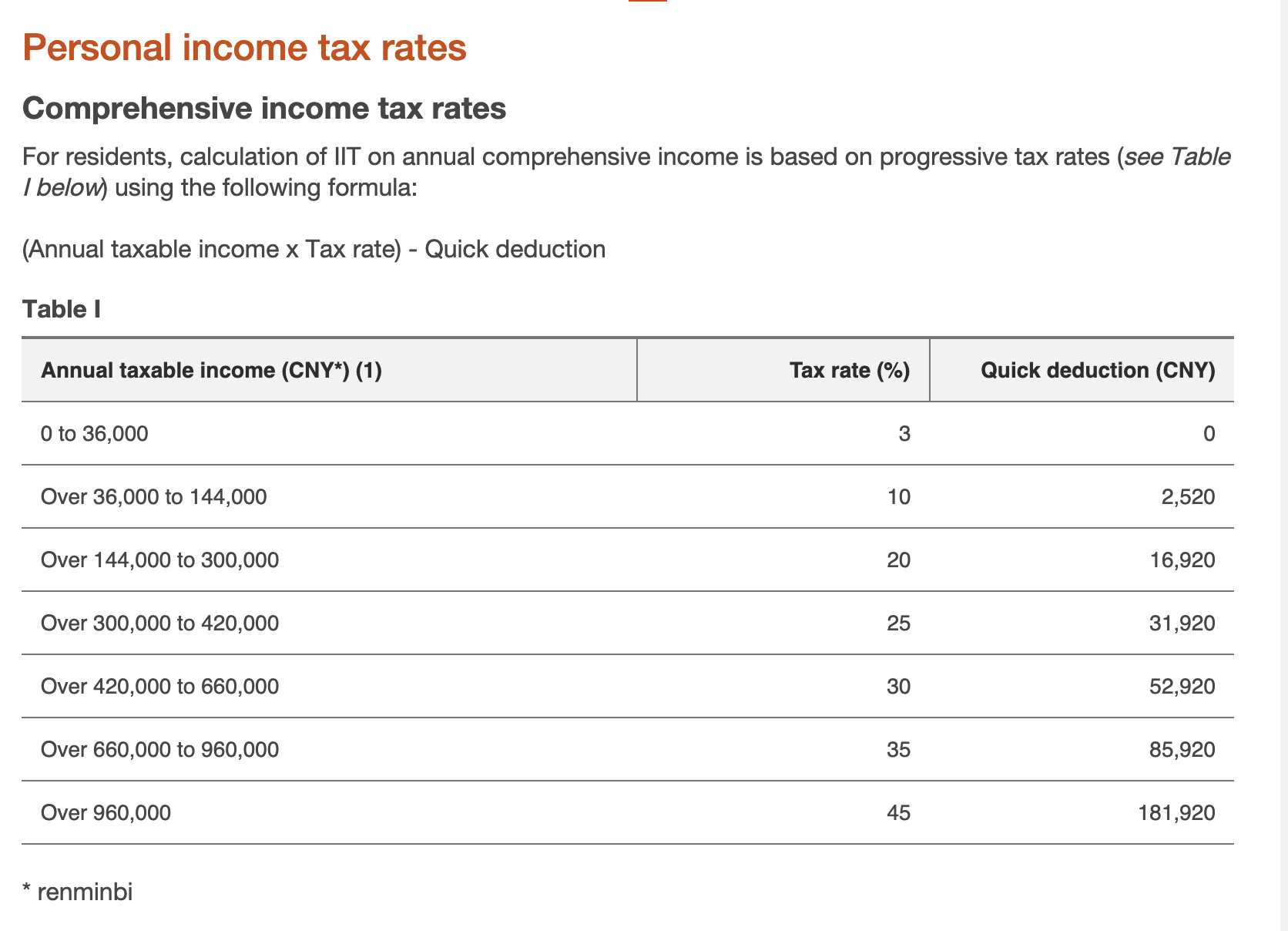Click the Tax rate (%) column header
The image size is (1288, 931).
coord(850,371)
